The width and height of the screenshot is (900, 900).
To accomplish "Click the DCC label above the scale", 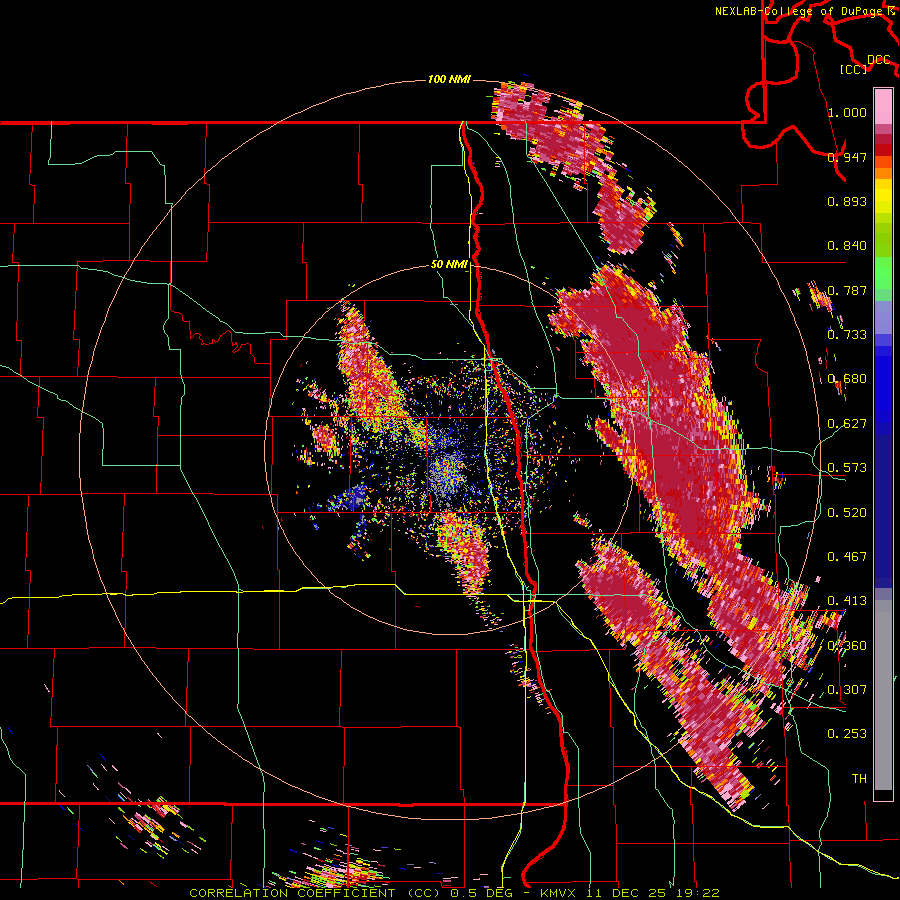I will point(879,60).
